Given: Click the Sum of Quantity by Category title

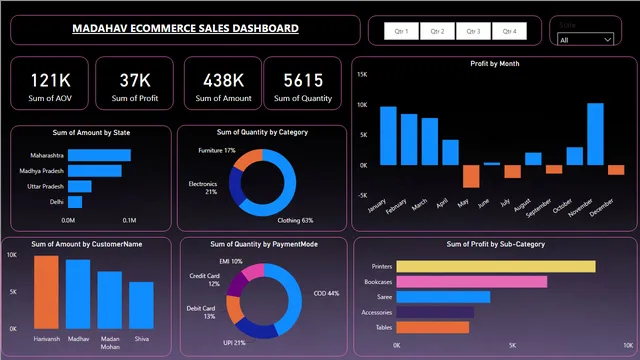Looking at the screenshot, I should coord(262,132).
